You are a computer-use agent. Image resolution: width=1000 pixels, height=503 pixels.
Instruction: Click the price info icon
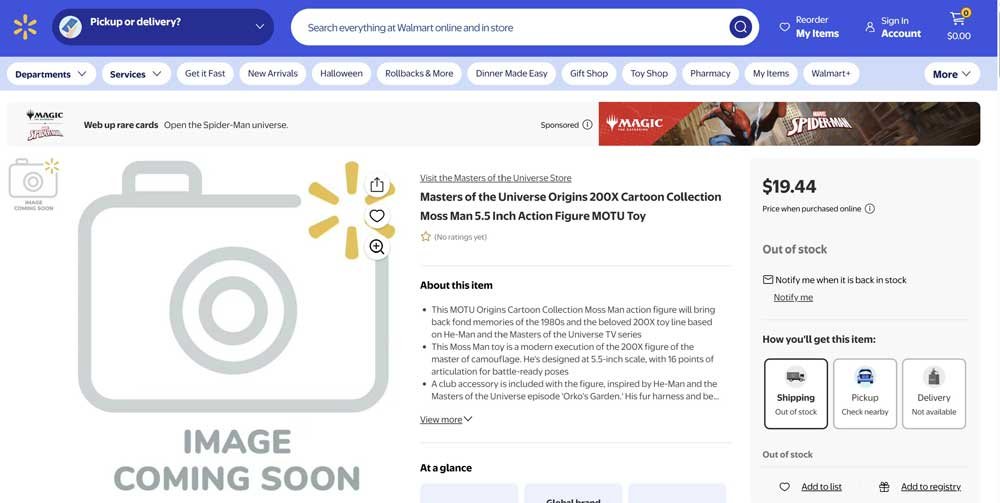coord(869,209)
